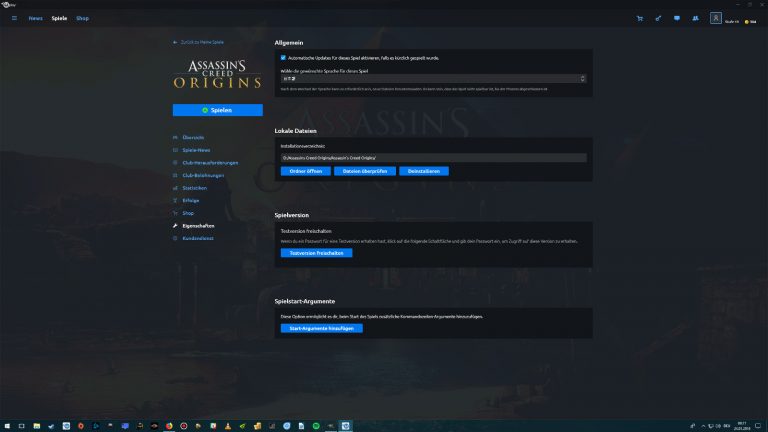Select Erfolge in the sidebar
The height and width of the screenshot is (432, 768).
pyautogui.click(x=191, y=200)
